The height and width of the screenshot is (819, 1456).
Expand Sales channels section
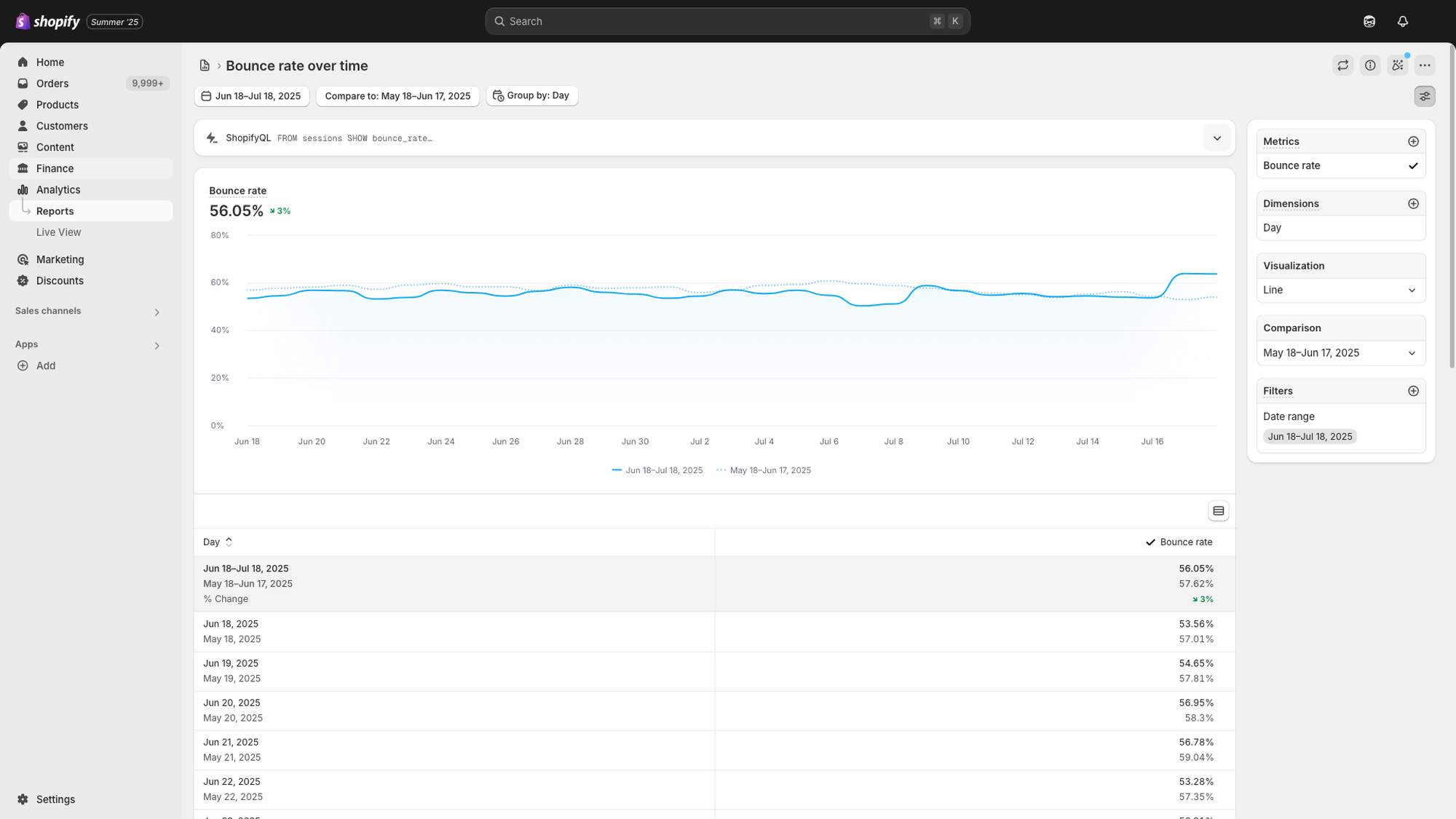[x=157, y=312]
